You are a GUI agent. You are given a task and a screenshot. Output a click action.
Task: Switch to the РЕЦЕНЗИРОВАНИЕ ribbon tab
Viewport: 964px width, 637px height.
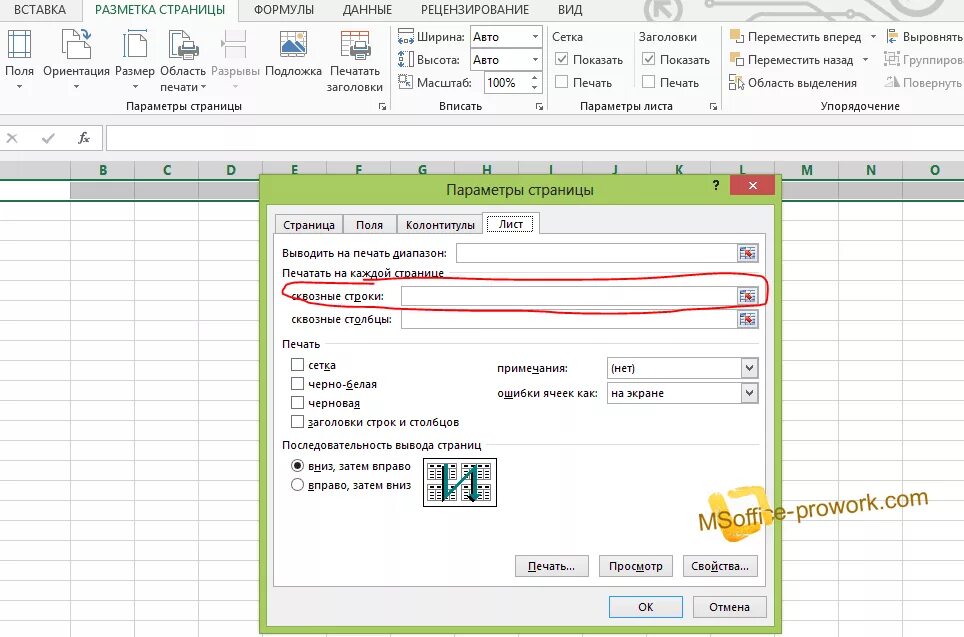tap(475, 10)
